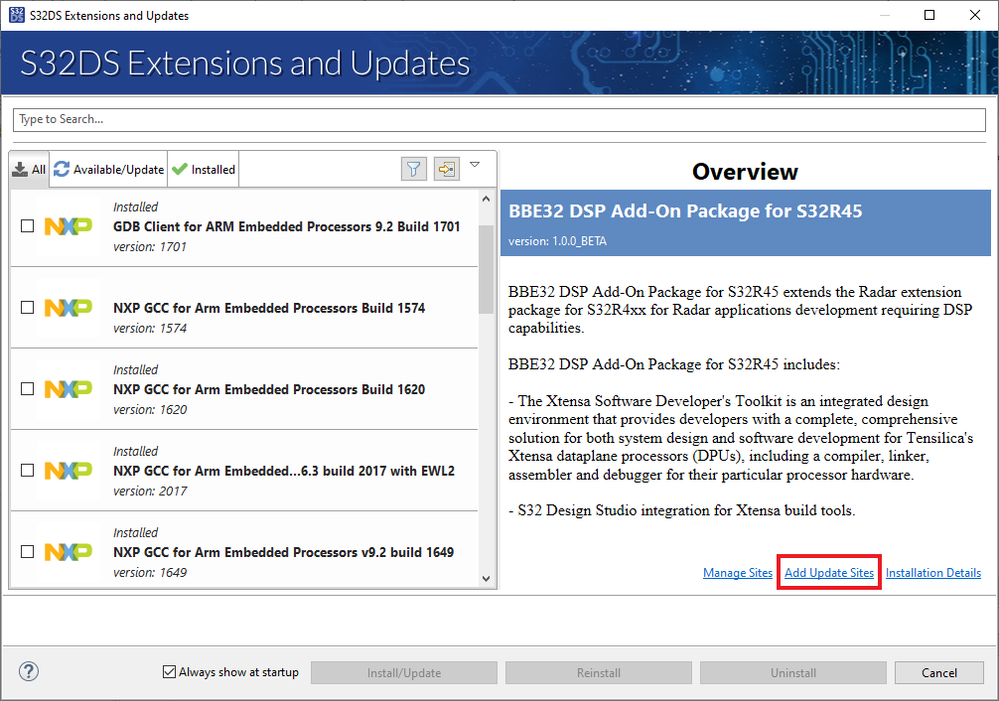The height and width of the screenshot is (701, 999).
Task: Click NXP logo of v9.2 build 1649 row
Action: [68, 552]
